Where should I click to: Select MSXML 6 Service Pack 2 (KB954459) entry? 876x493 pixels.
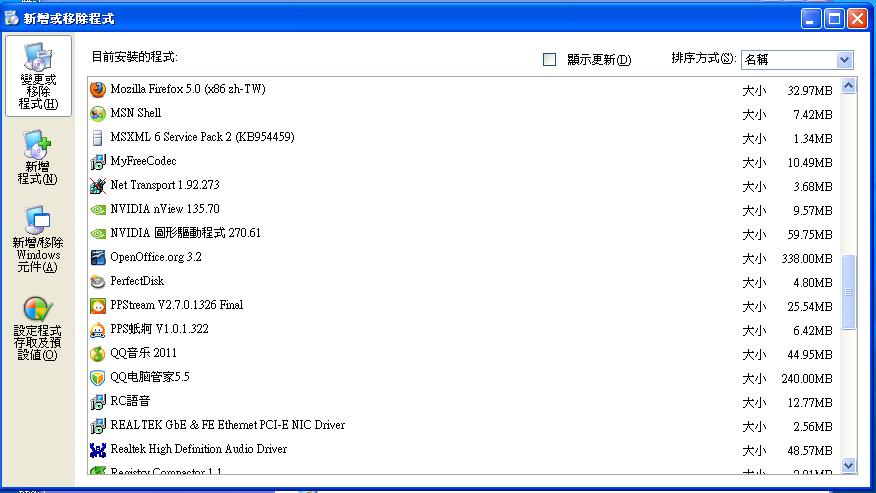pyautogui.click(x=464, y=138)
